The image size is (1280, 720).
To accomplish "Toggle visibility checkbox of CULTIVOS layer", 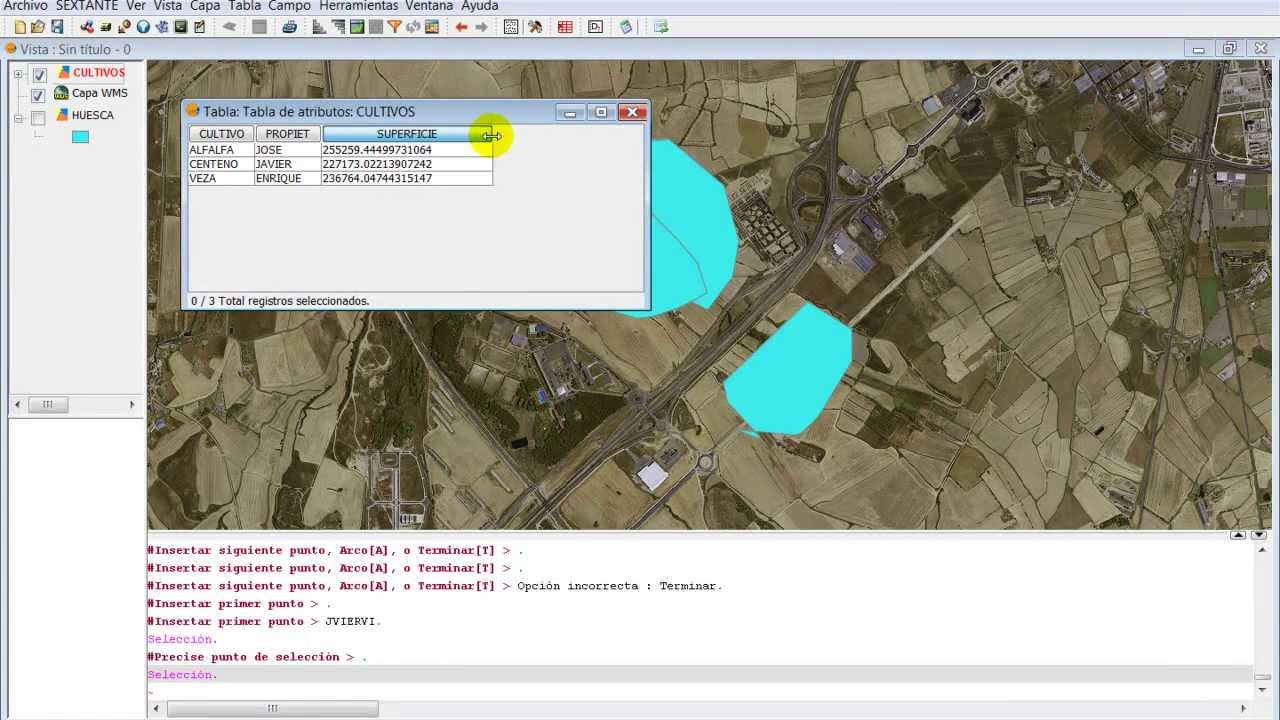I will click(39, 75).
